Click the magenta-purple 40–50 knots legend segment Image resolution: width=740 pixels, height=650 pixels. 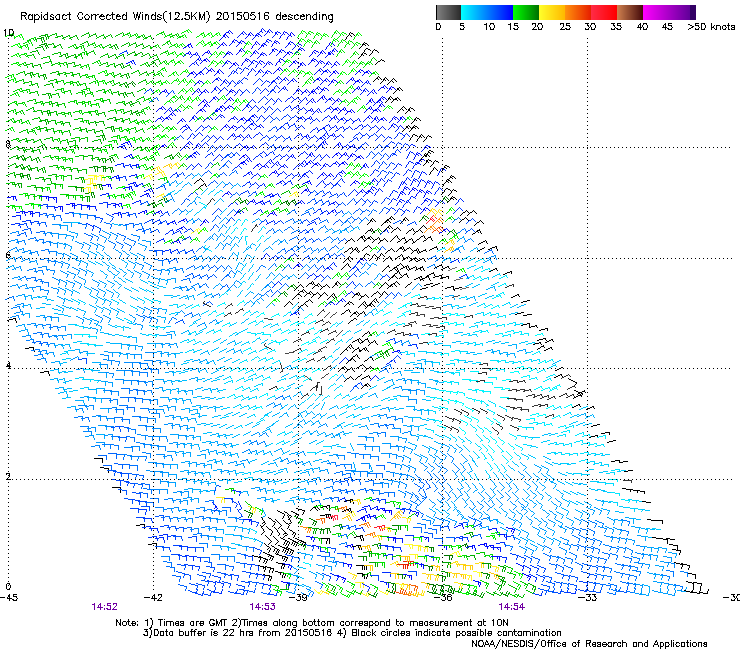click(669, 12)
